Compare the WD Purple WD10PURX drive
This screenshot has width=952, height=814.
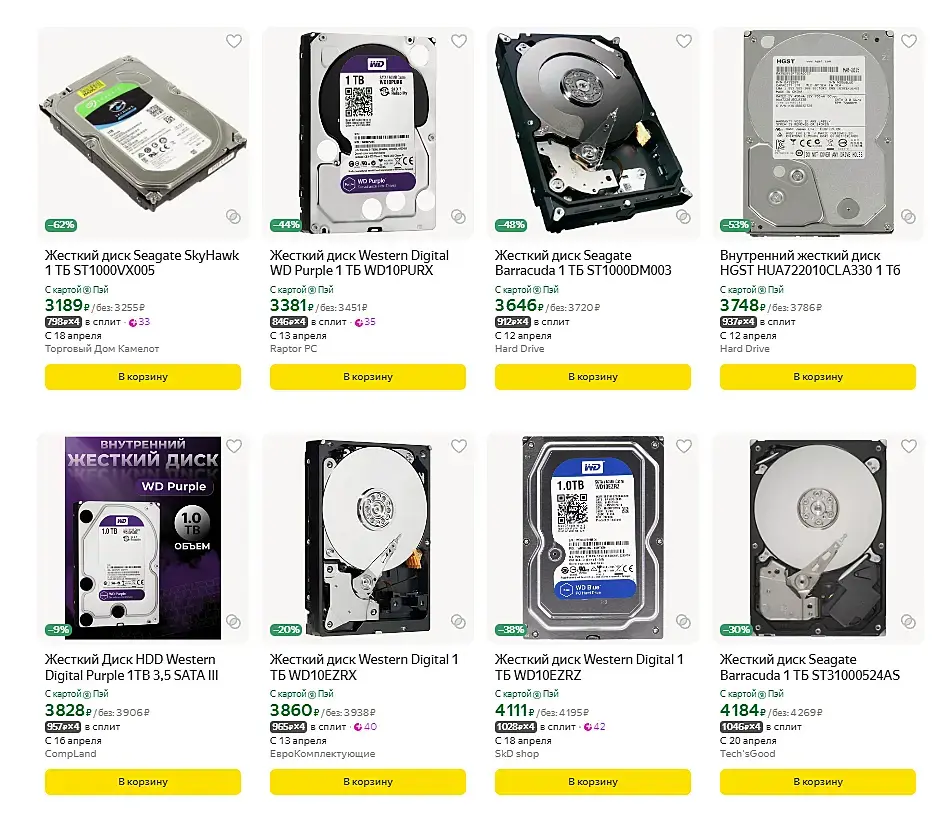(x=458, y=216)
